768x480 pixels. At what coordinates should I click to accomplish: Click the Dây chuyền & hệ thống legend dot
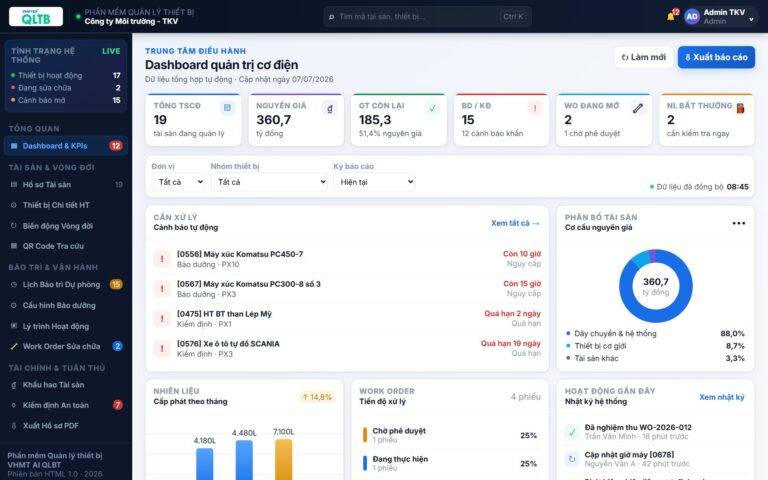568,334
